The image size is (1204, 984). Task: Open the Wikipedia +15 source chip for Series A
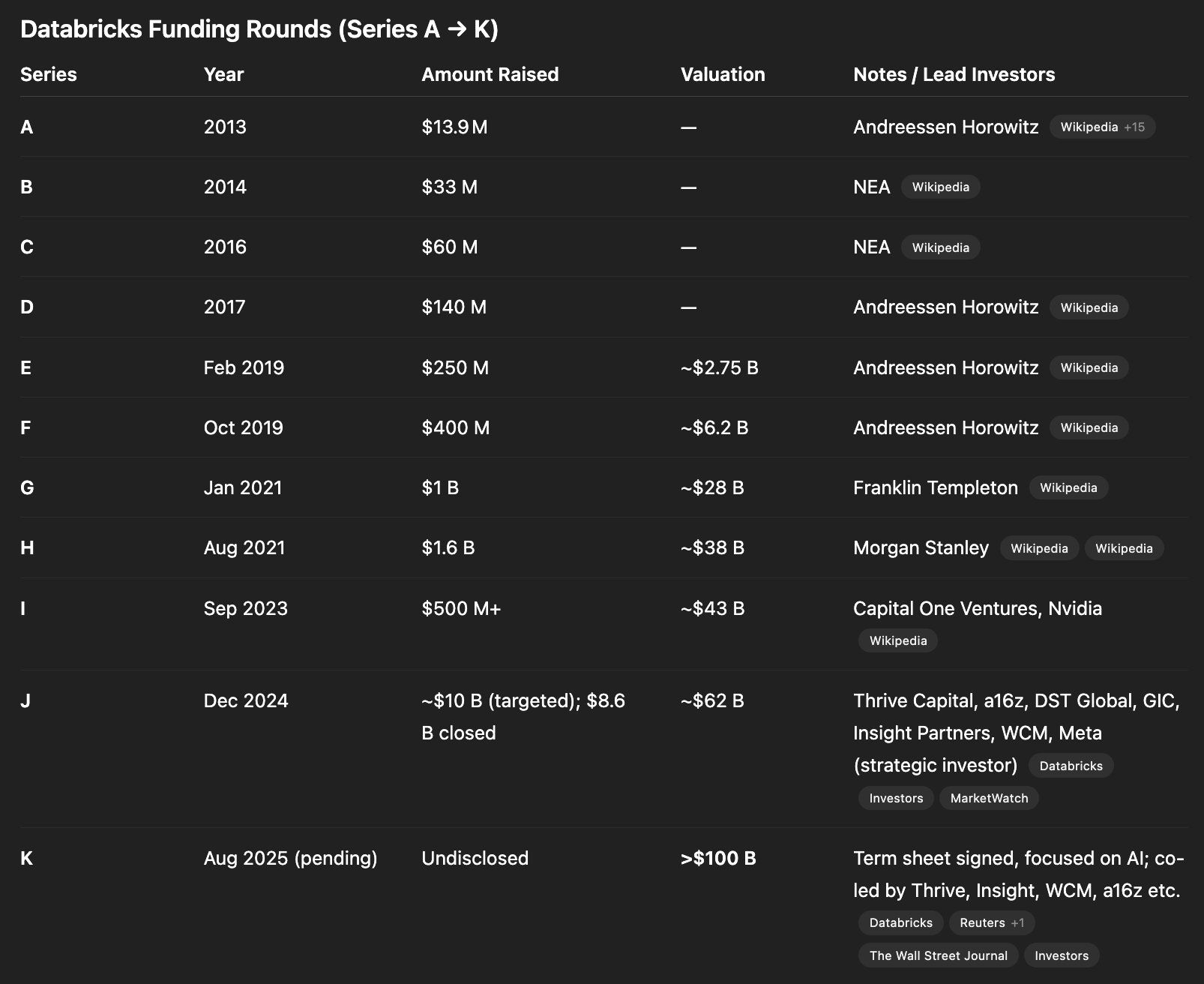(1102, 127)
